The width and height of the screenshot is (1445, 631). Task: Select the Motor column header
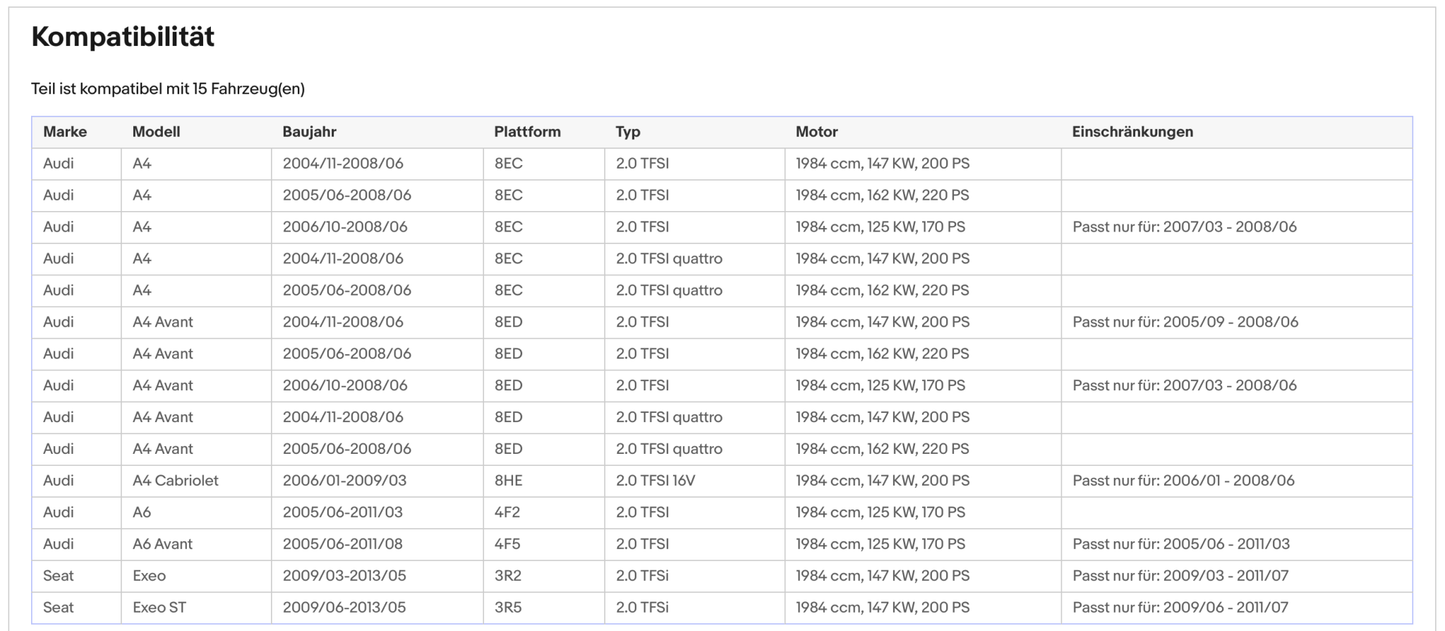tap(816, 132)
